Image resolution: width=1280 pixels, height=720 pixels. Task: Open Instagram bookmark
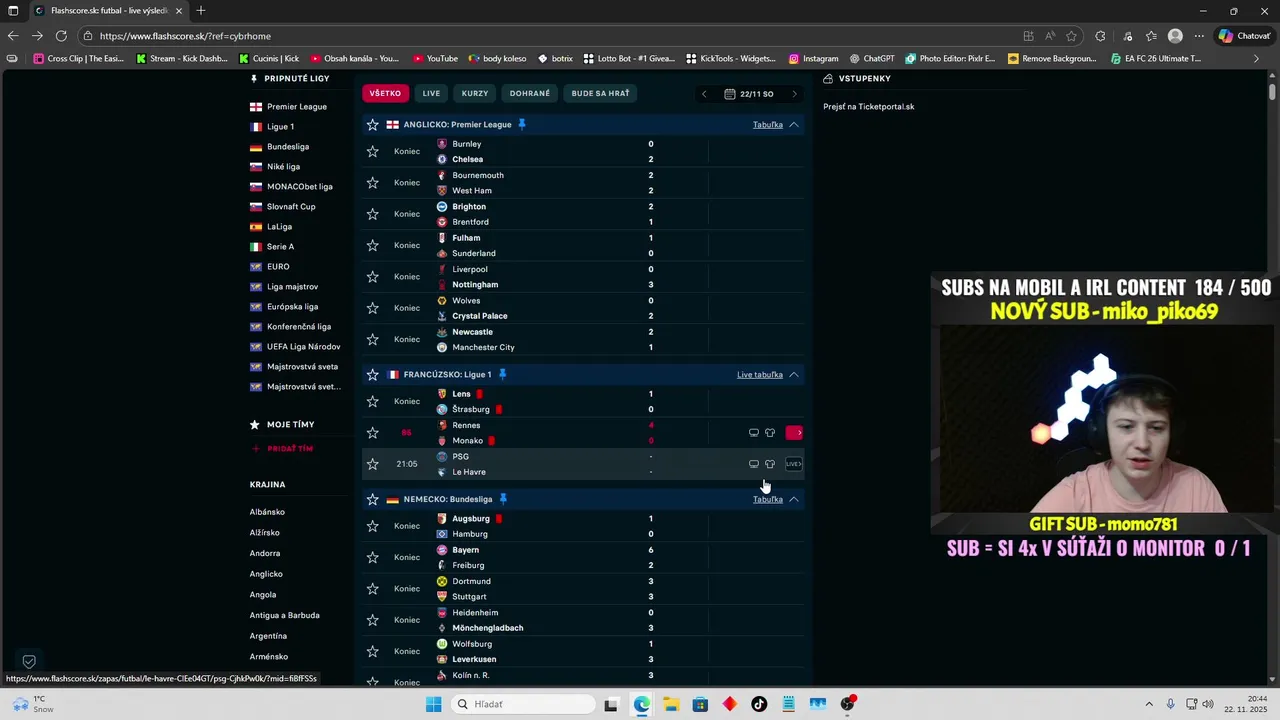(x=813, y=58)
